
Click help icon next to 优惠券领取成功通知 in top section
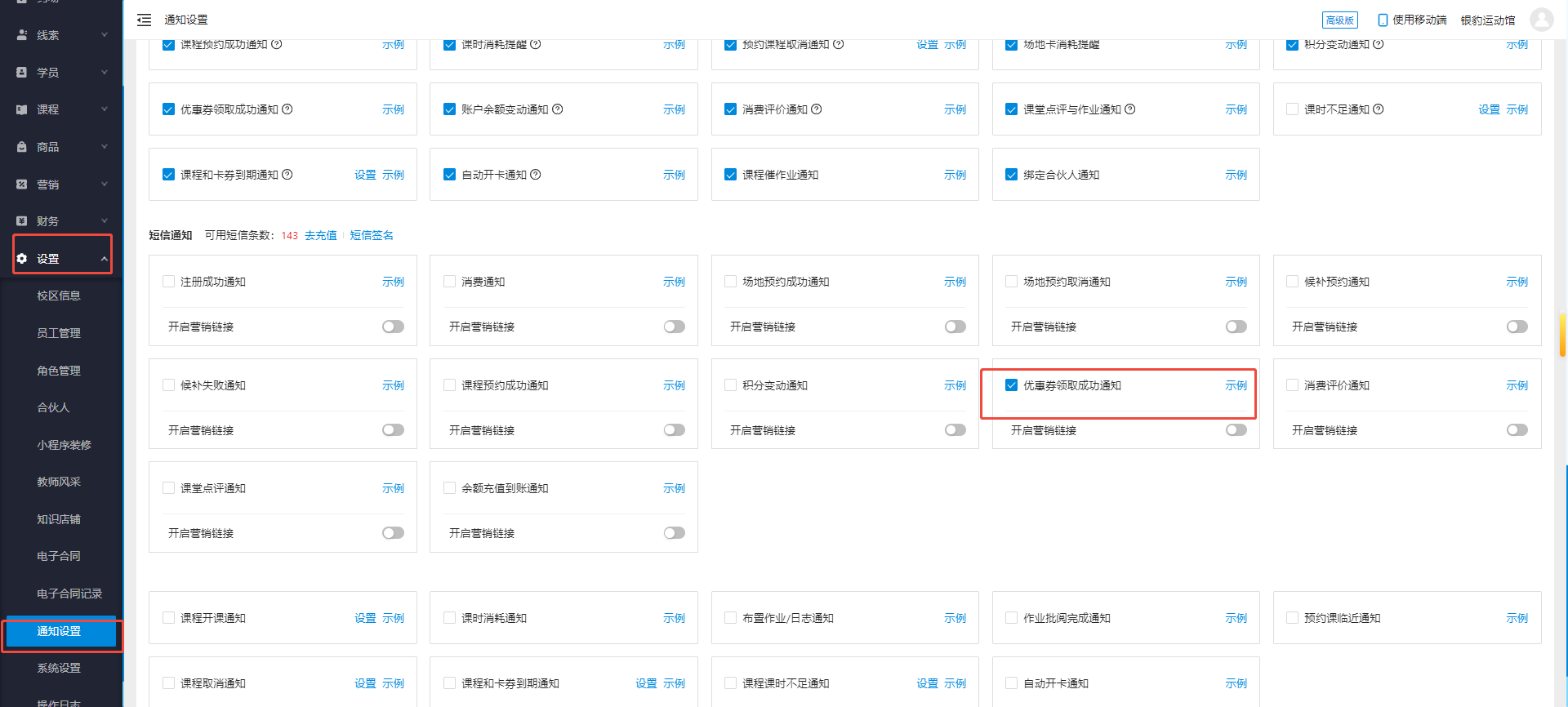(287, 109)
